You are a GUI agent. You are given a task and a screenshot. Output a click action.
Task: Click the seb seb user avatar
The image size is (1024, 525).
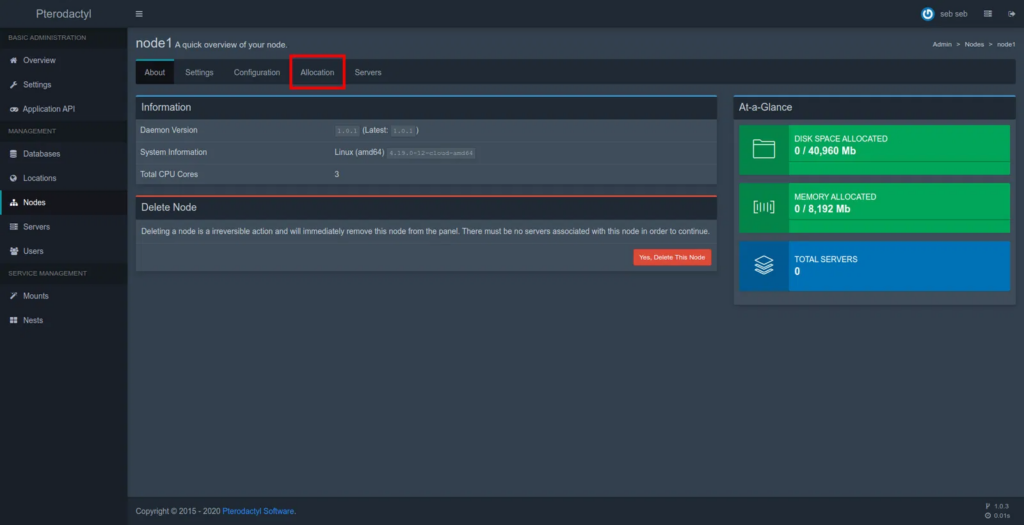(927, 14)
